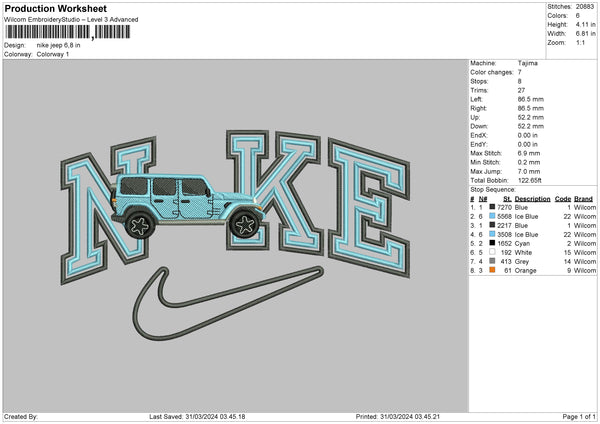Viewport: 600px width, 424px height.
Task: Select the Grey swatch in the 413 row
Action: point(492,261)
